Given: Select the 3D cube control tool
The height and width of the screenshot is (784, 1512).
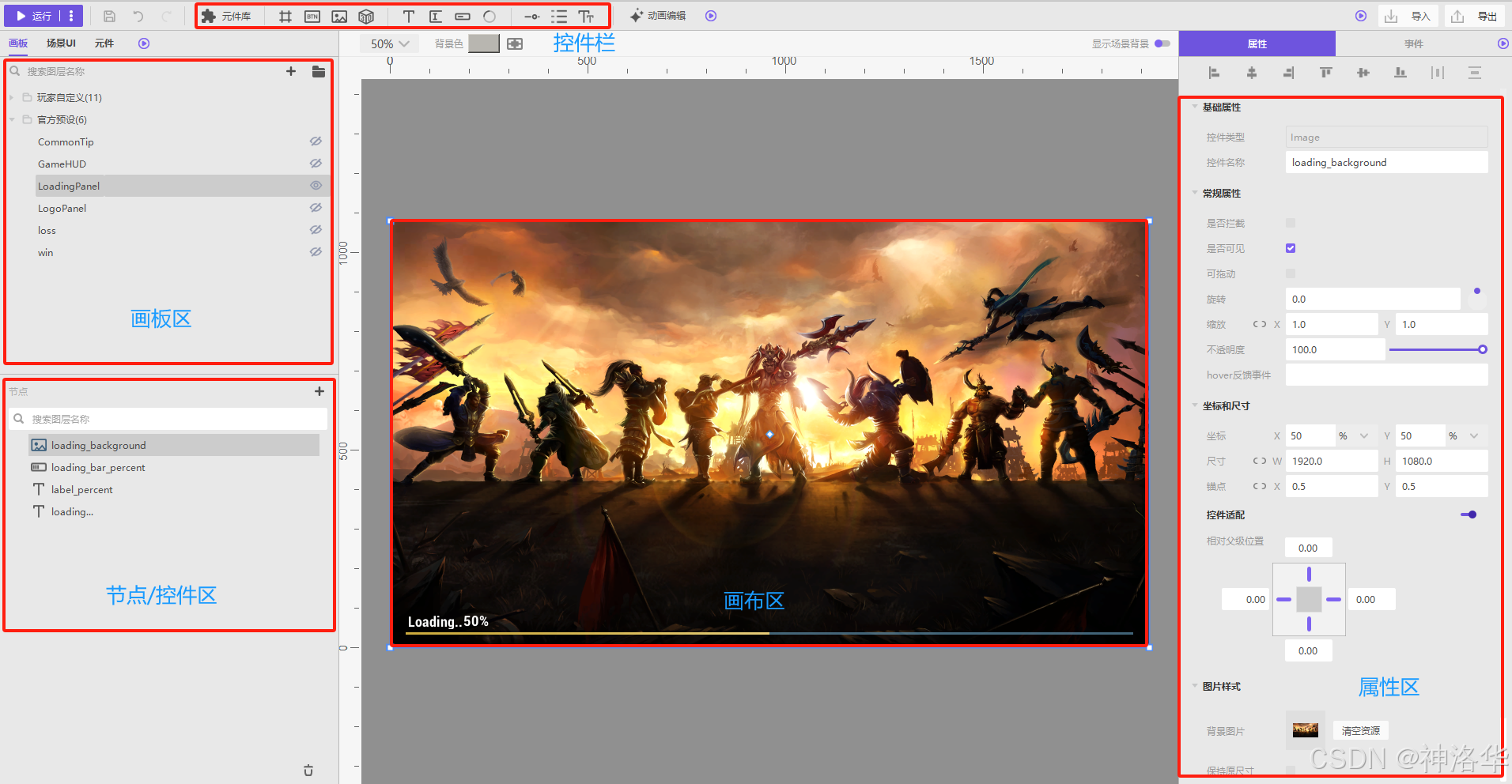Looking at the screenshot, I should point(366,17).
